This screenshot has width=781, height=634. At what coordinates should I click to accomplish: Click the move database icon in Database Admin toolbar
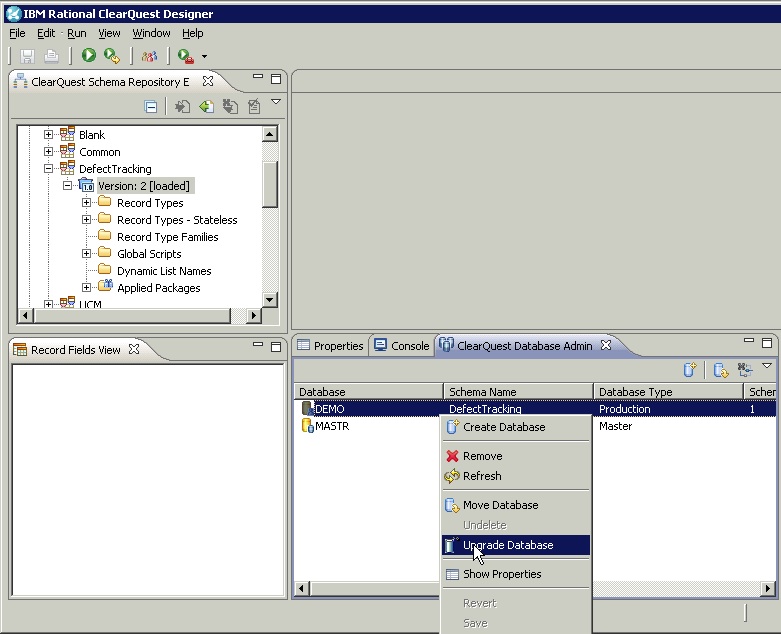pos(721,370)
